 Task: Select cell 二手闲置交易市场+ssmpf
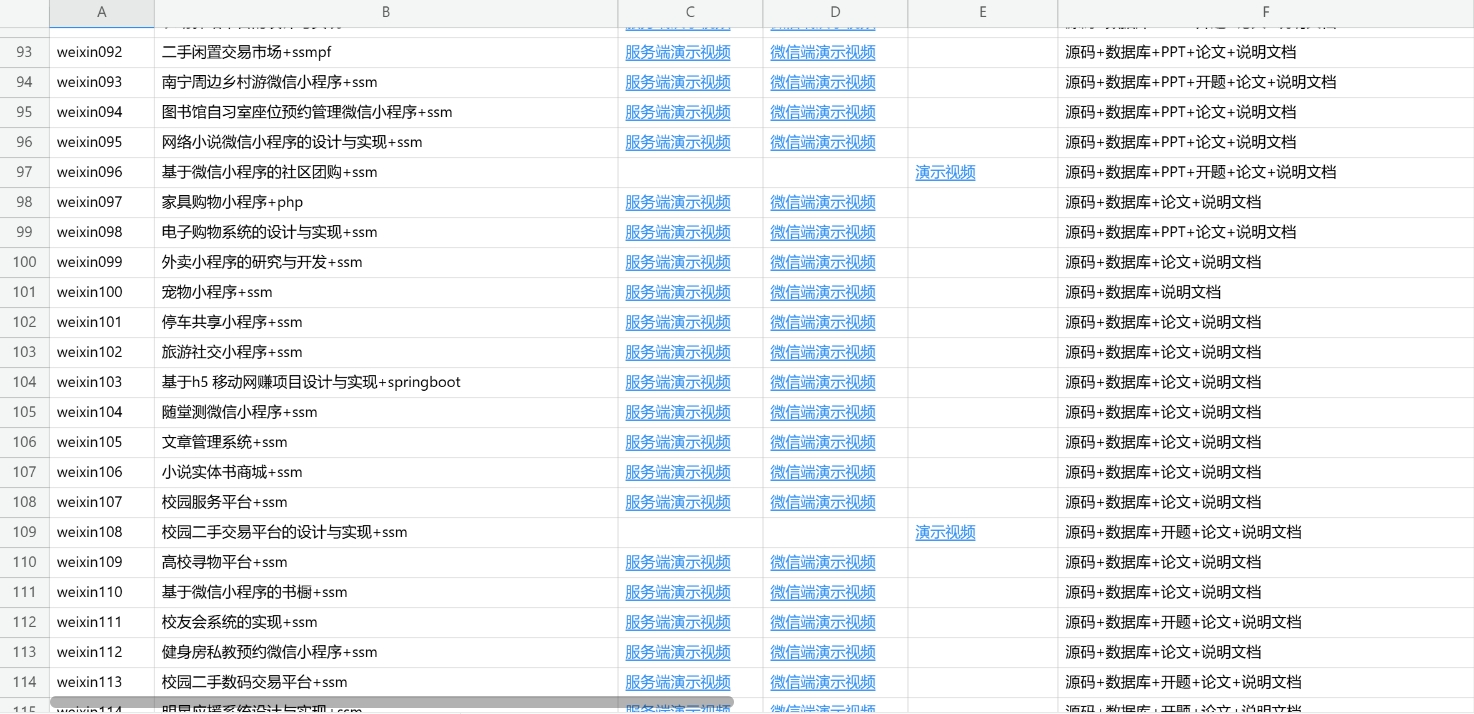(x=386, y=52)
